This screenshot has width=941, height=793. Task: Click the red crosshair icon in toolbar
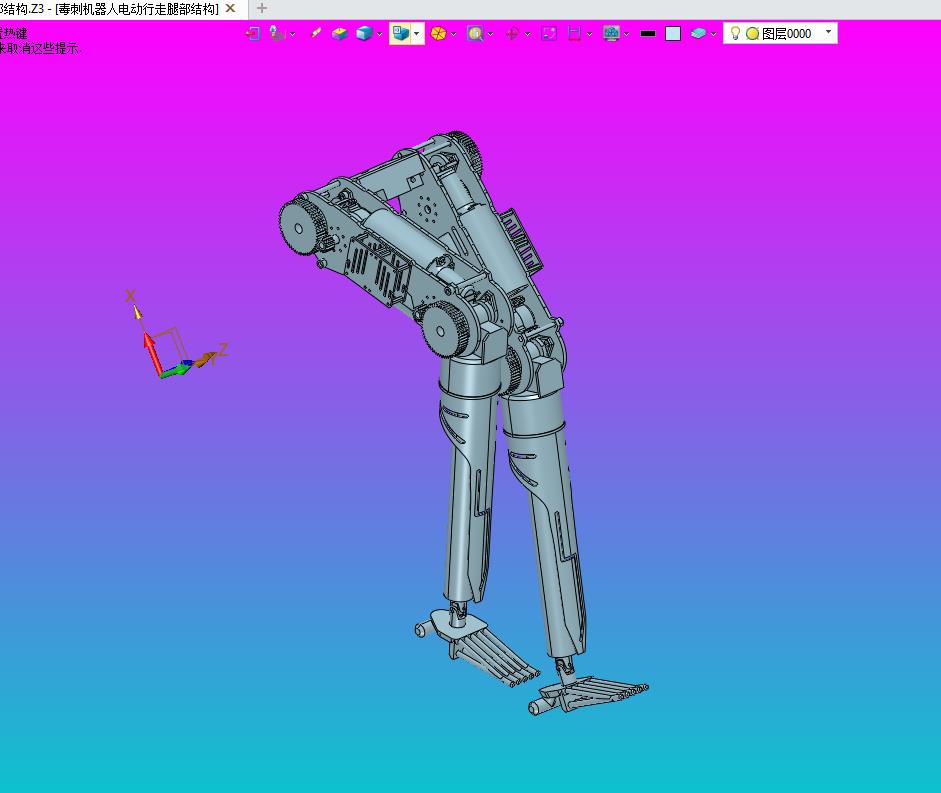click(512, 33)
